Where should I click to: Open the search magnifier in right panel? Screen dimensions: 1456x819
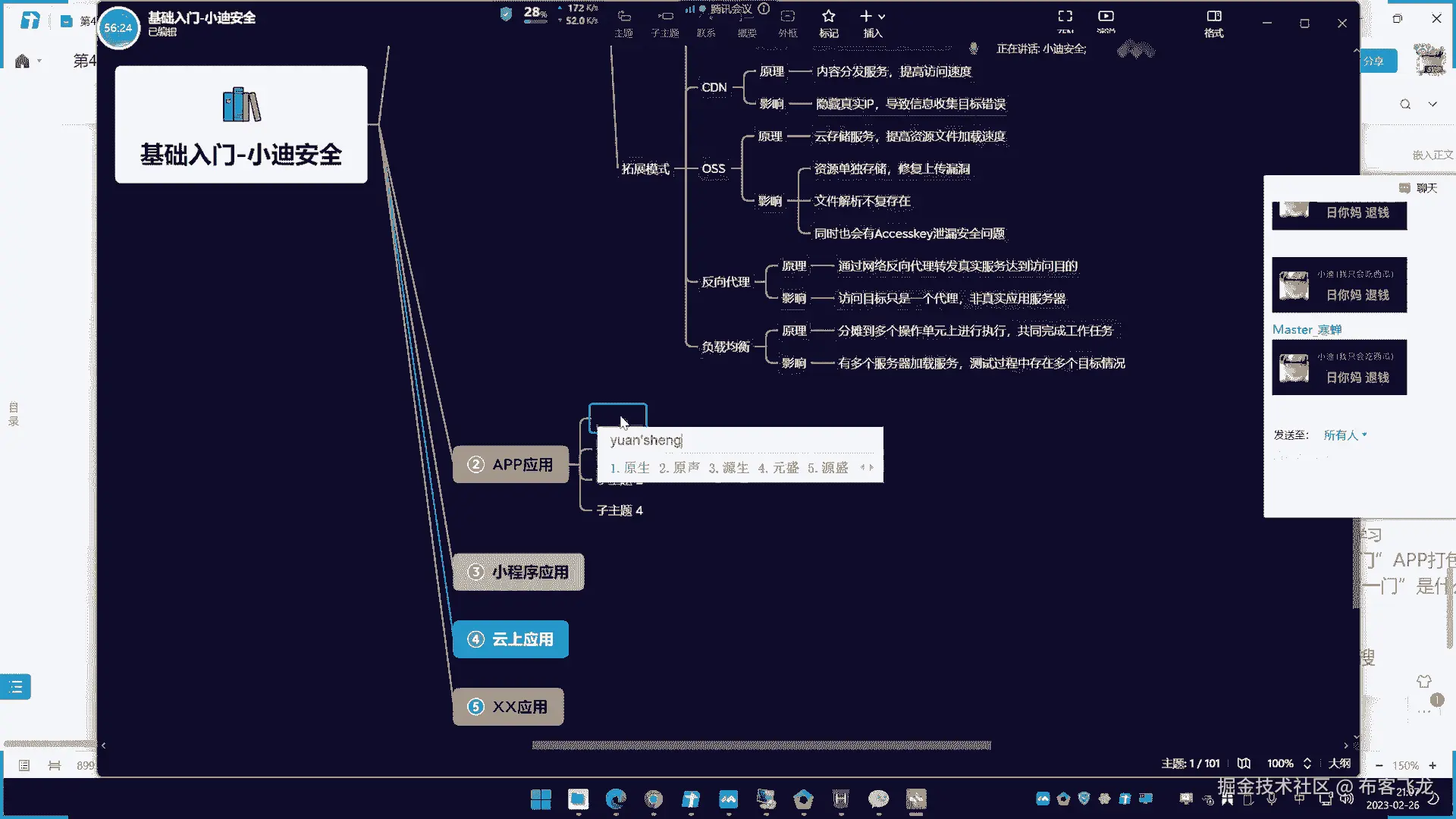[x=1405, y=104]
